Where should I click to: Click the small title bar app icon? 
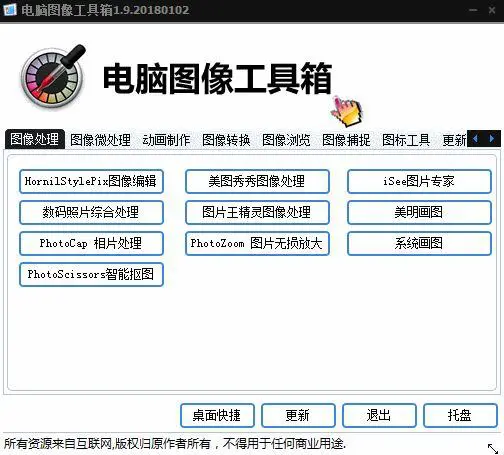(10, 10)
